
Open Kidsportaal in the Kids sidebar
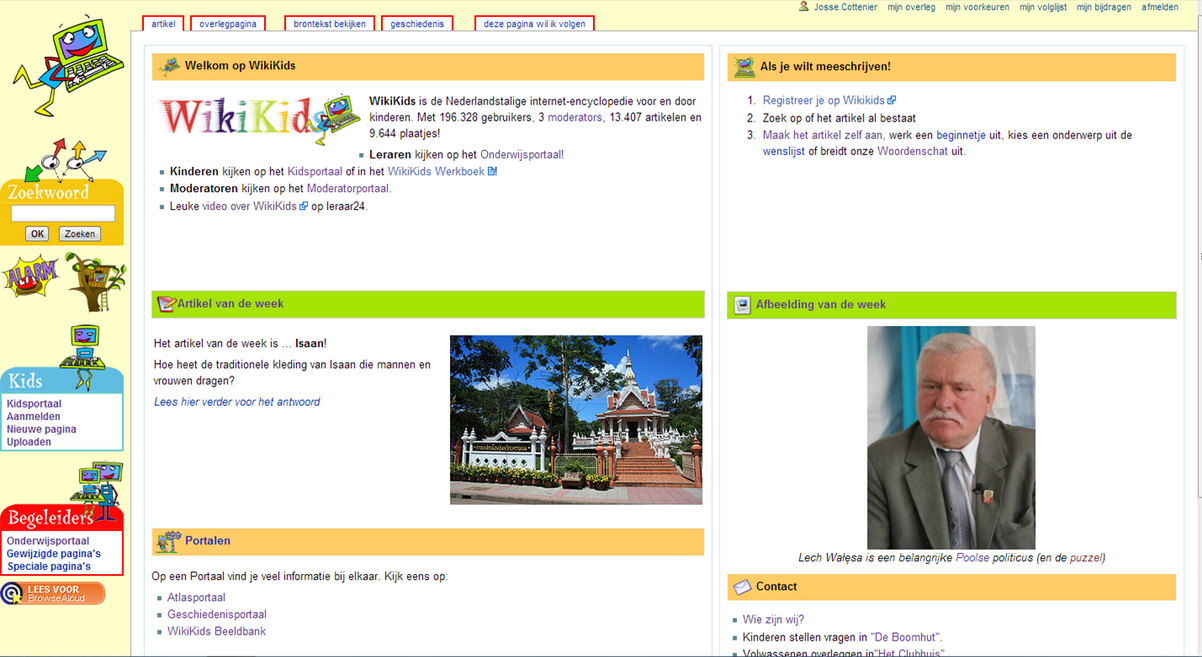[x=34, y=404]
